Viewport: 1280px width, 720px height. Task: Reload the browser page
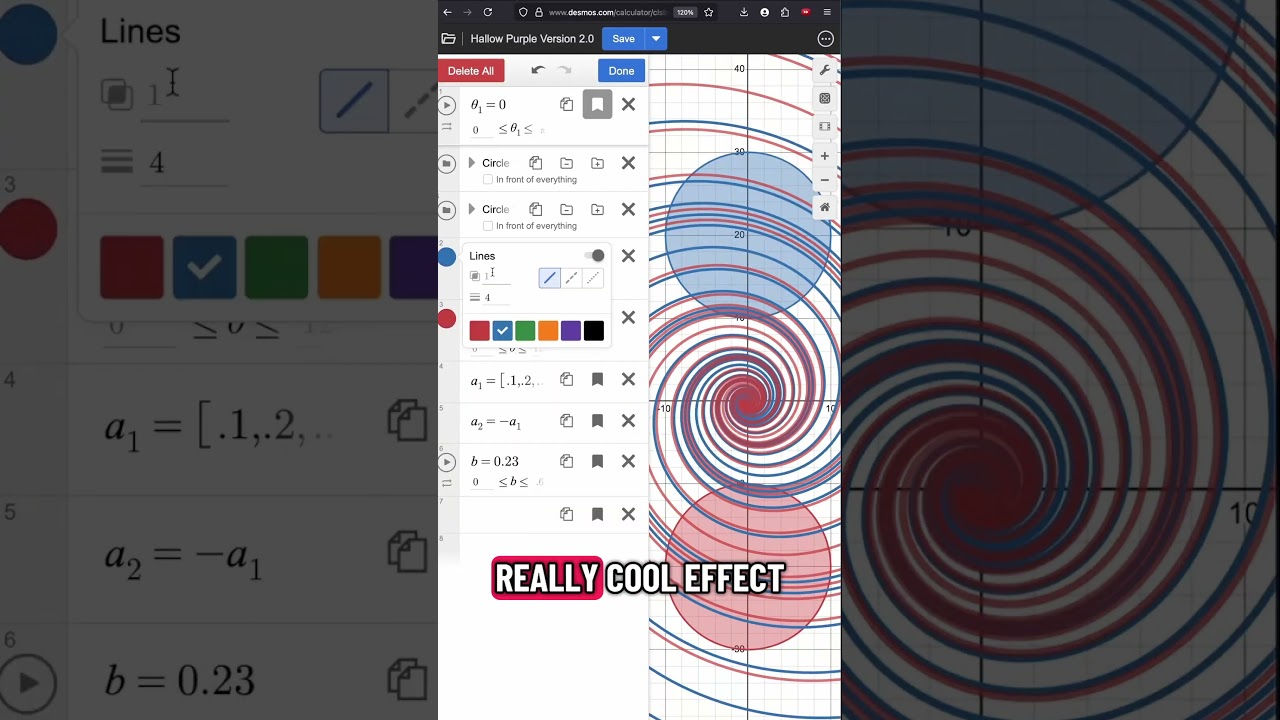(x=488, y=12)
